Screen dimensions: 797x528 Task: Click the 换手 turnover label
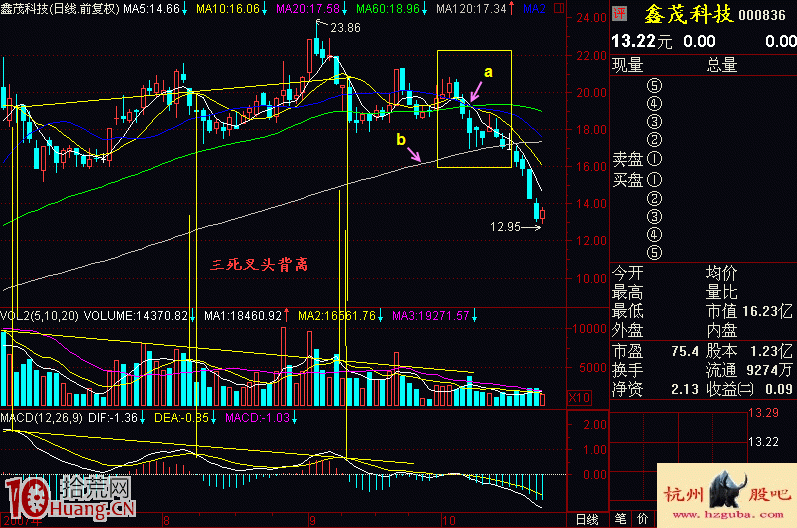(627, 370)
